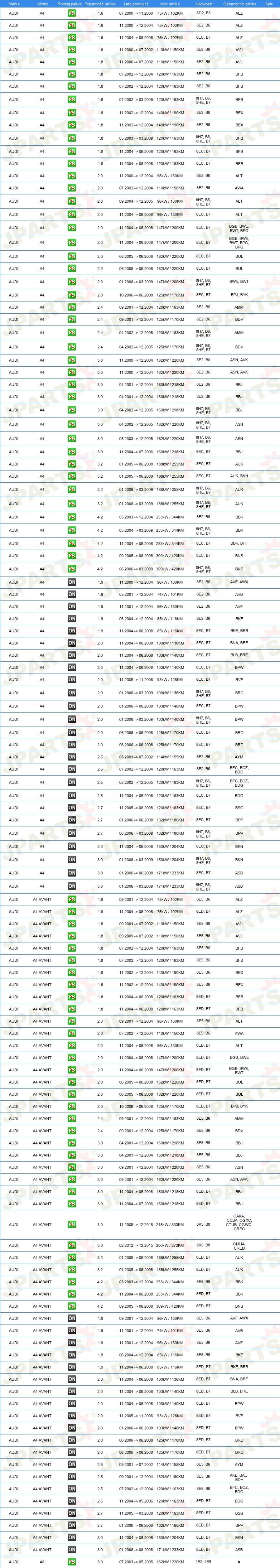280x1568 pixels.
Task: Click the 'Nadwozie' column header
Action: click(204, 4)
